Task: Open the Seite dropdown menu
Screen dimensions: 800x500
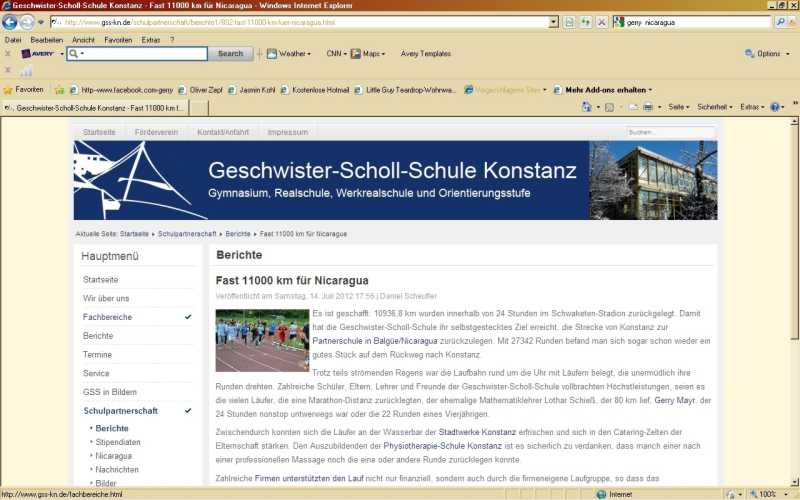Action: tap(679, 107)
